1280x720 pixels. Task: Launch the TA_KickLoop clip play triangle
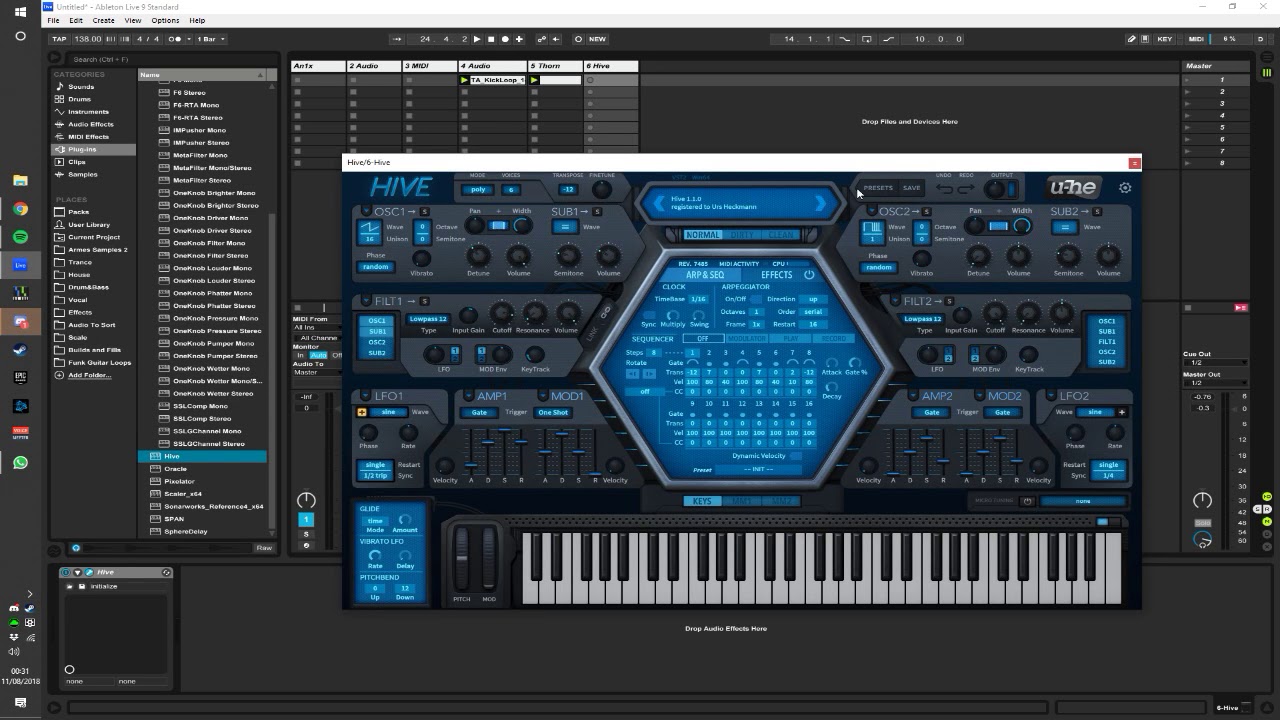point(464,80)
